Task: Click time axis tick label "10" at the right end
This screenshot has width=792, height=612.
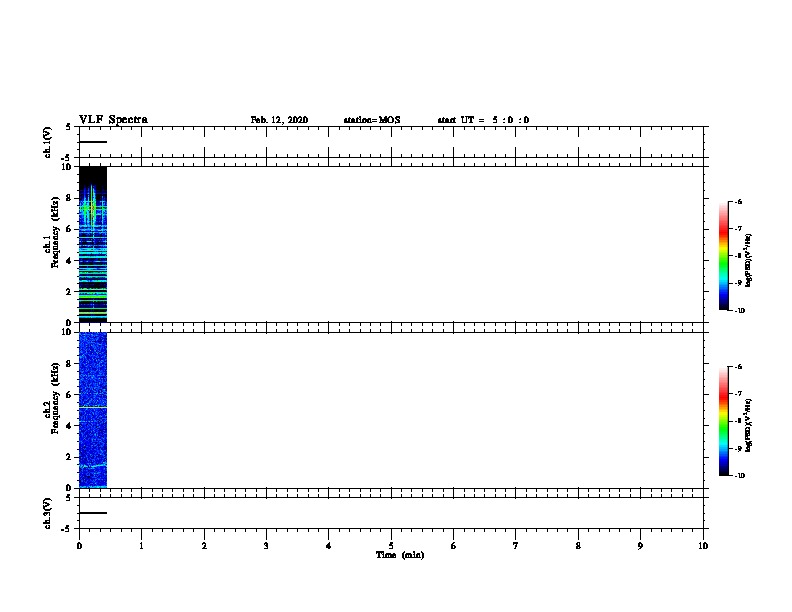Action: coord(703,545)
